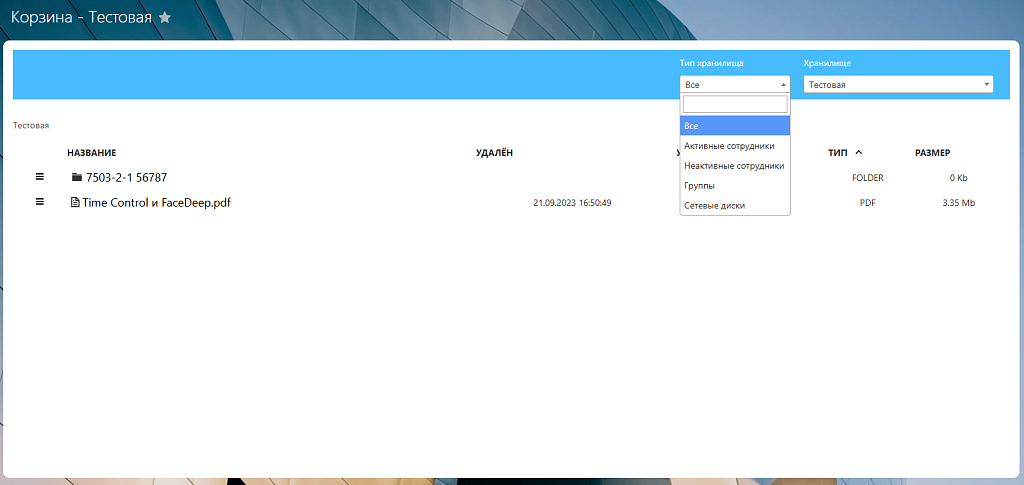Sort by the РАЗМЕР column header

pos(932,153)
